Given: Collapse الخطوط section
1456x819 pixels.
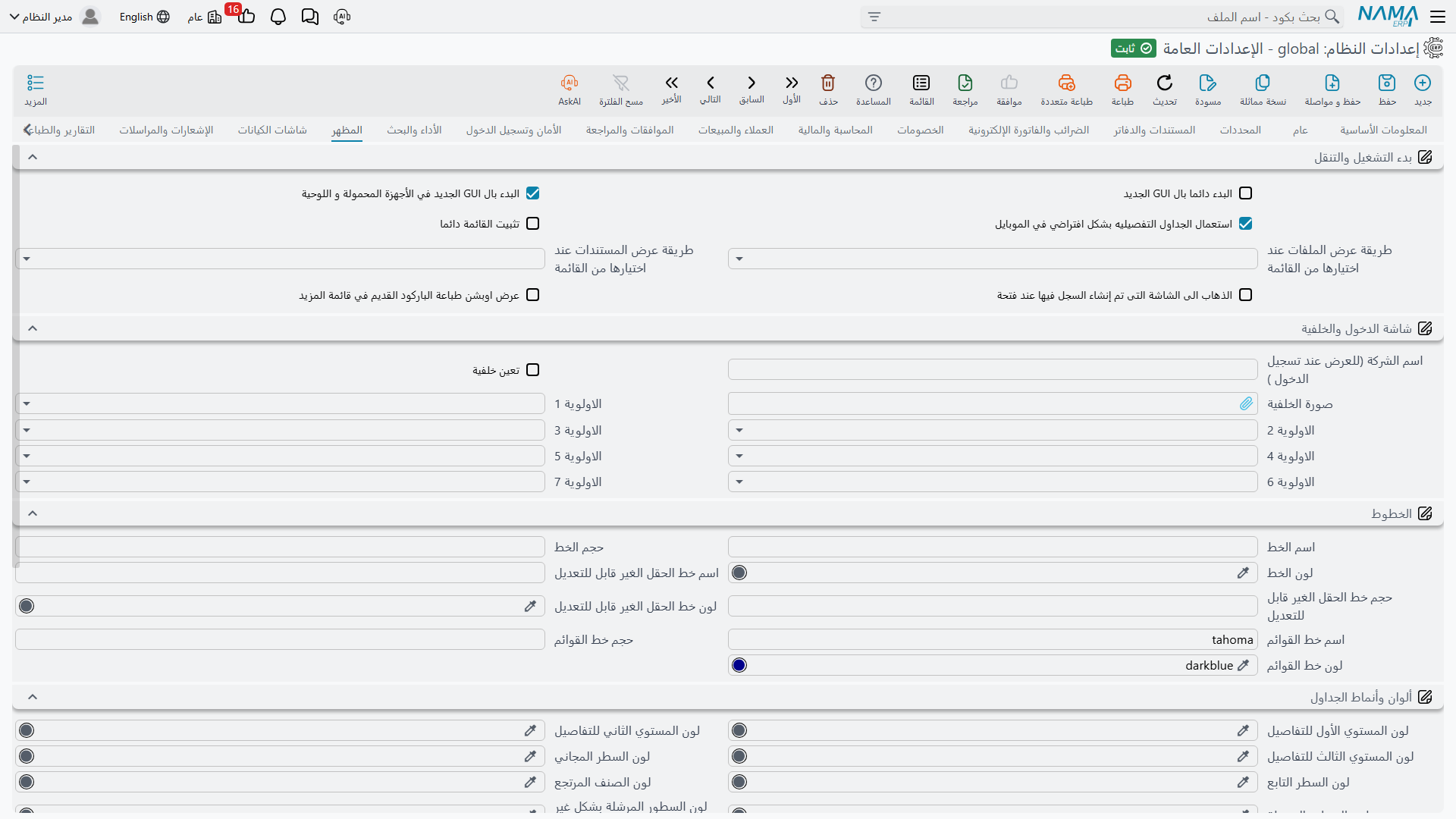Looking at the screenshot, I should pos(33,513).
